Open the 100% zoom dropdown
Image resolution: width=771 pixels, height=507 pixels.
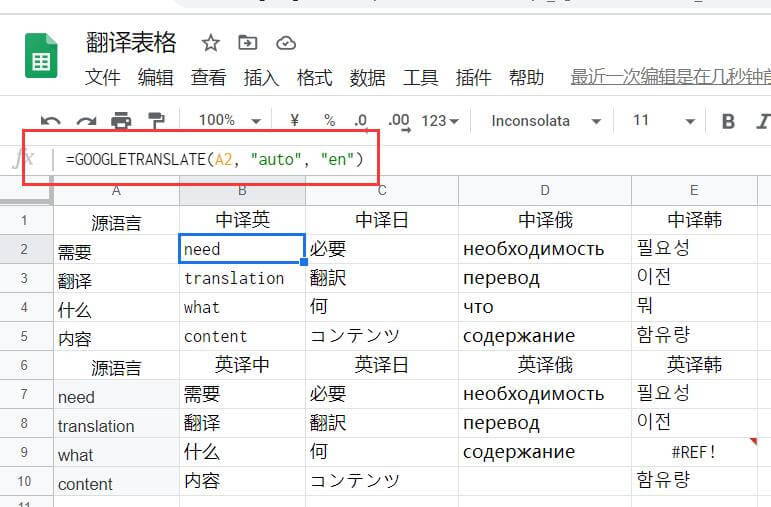click(x=229, y=120)
